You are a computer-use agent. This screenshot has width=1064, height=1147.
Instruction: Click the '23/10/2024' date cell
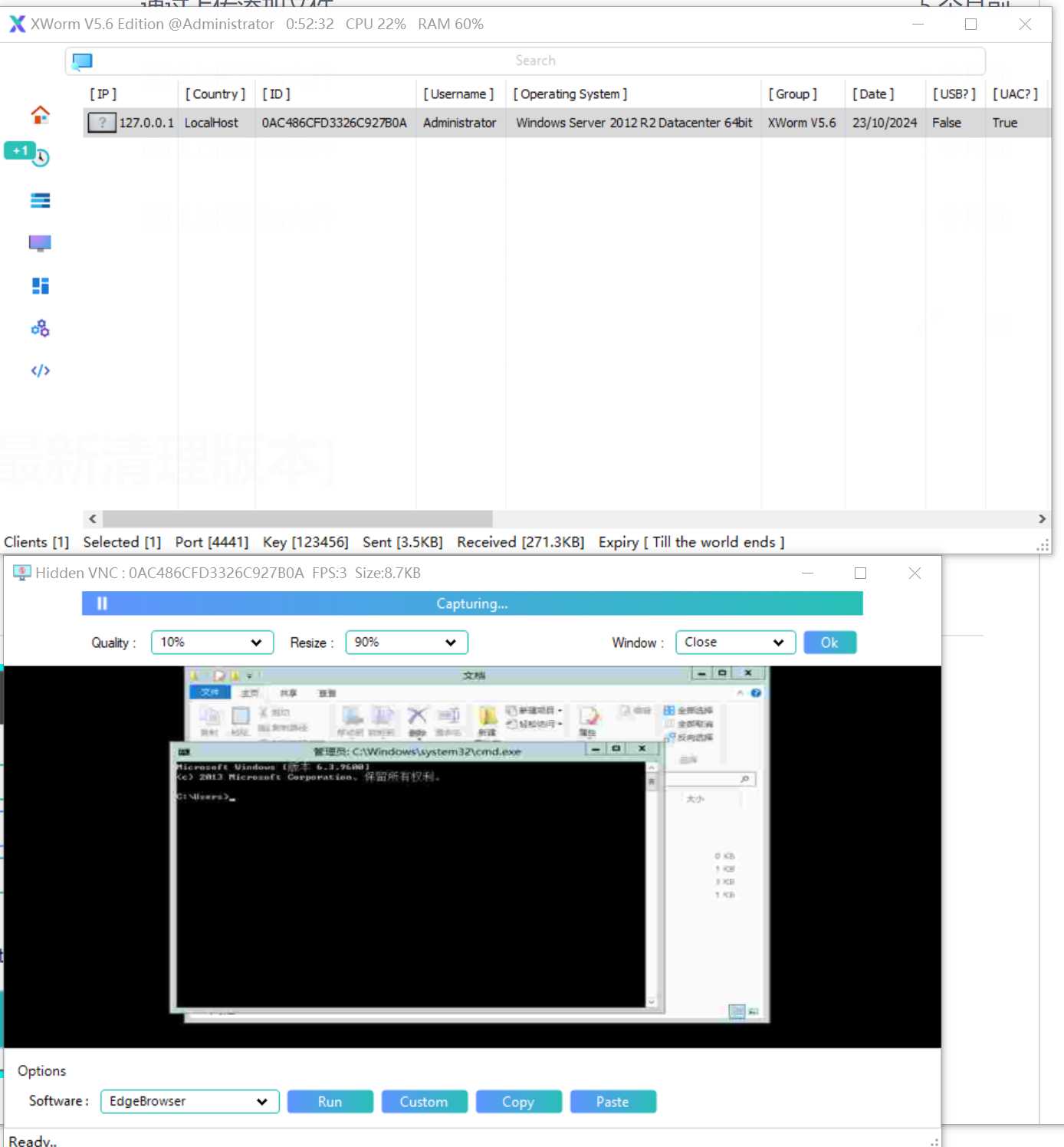tap(885, 123)
